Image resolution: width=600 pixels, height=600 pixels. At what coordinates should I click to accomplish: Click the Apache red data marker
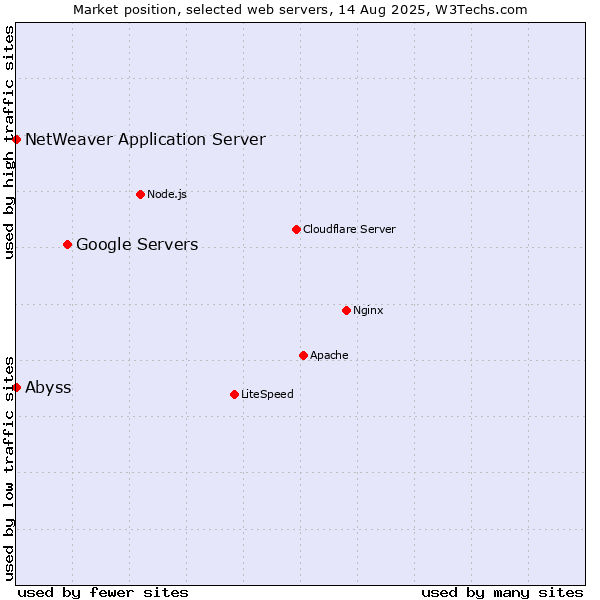[x=303, y=355]
